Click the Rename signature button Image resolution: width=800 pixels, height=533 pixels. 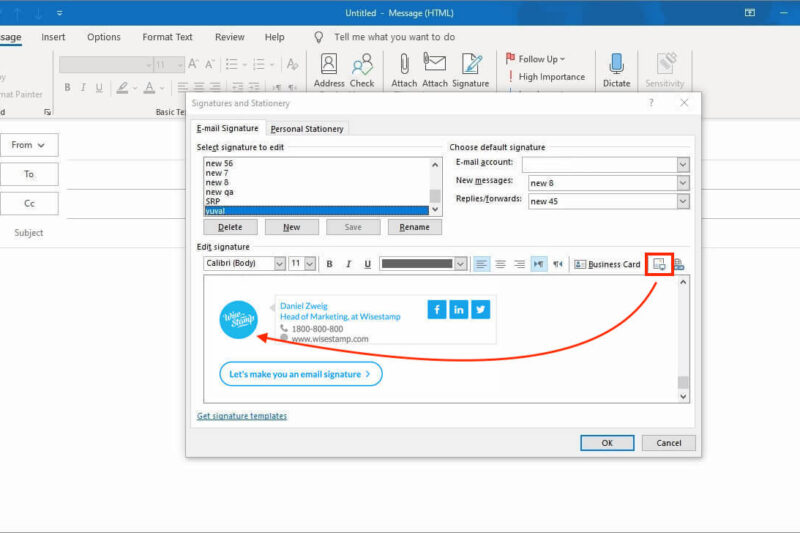pos(414,227)
